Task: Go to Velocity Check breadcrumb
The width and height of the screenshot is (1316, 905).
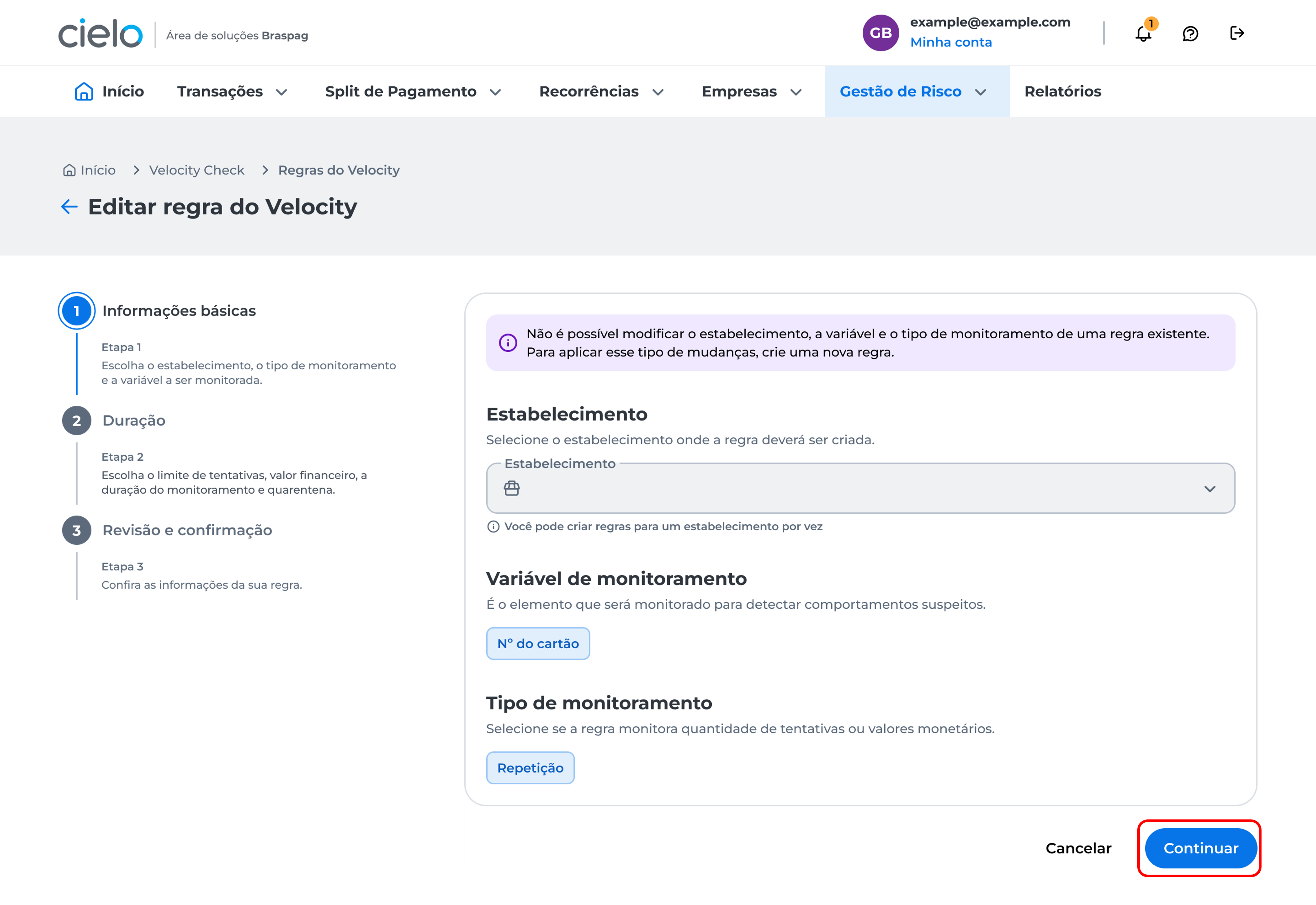Action: [196, 170]
